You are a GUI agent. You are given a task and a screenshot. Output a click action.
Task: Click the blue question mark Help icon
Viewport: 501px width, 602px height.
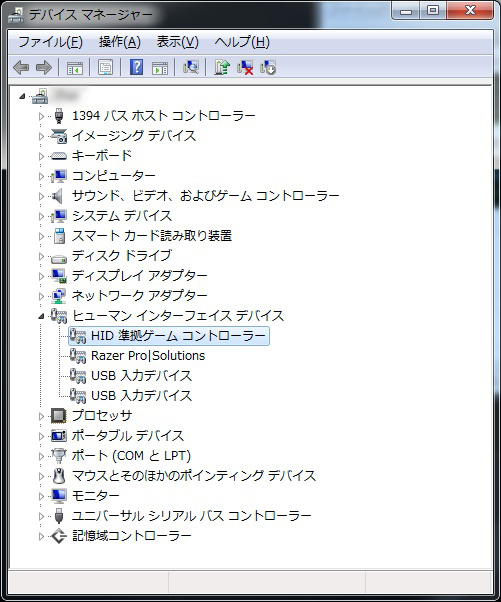pyautogui.click(x=136, y=67)
